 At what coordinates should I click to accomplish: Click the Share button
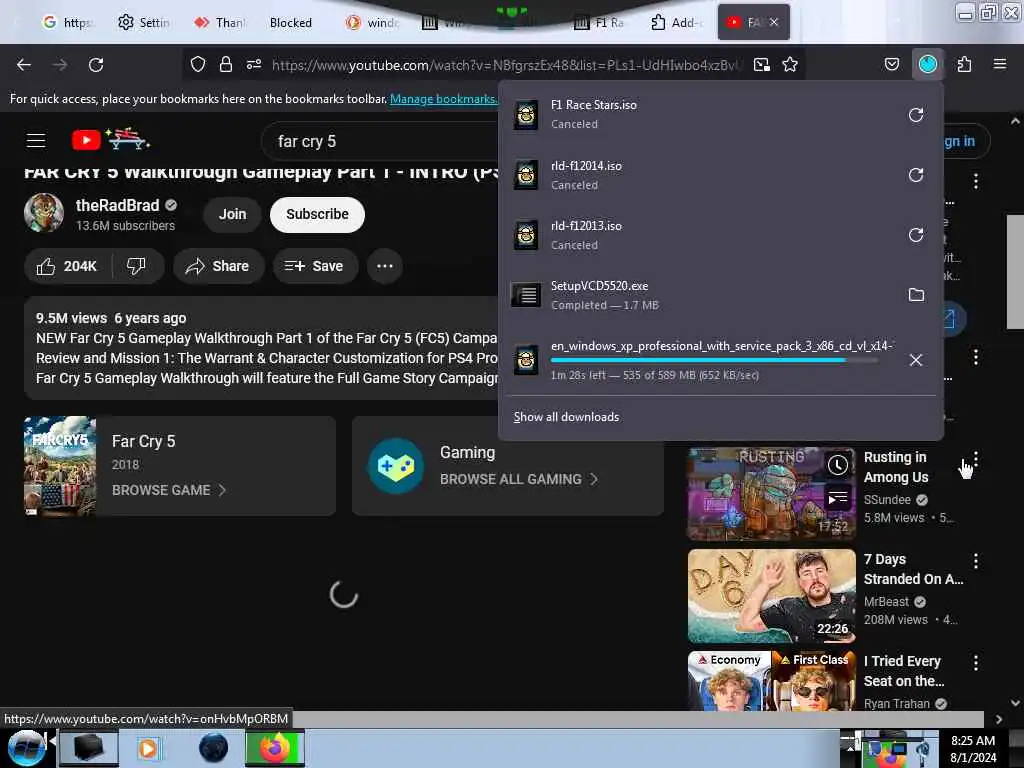tap(218, 266)
